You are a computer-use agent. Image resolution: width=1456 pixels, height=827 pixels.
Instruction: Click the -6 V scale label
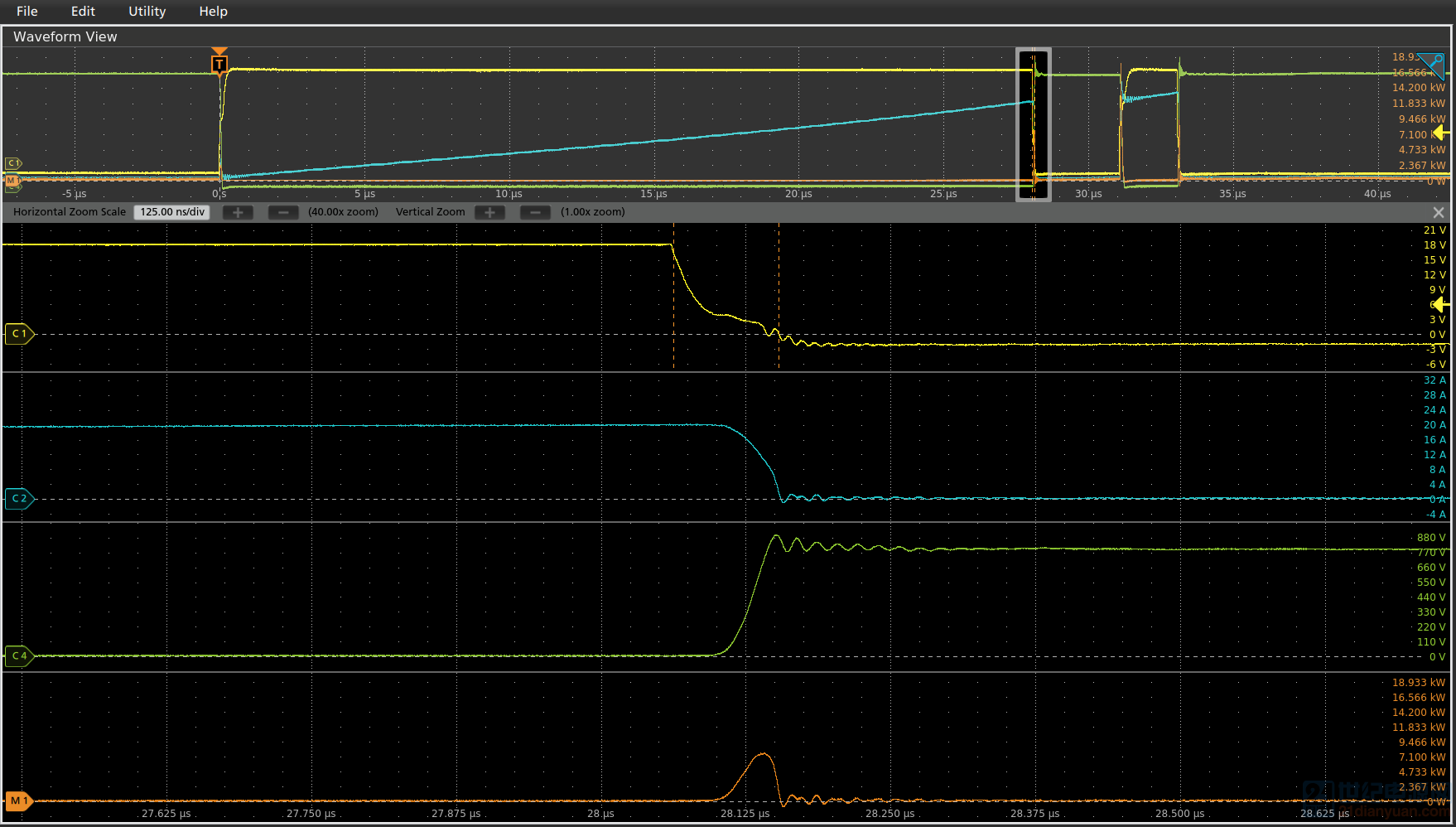tap(1435, 365)
